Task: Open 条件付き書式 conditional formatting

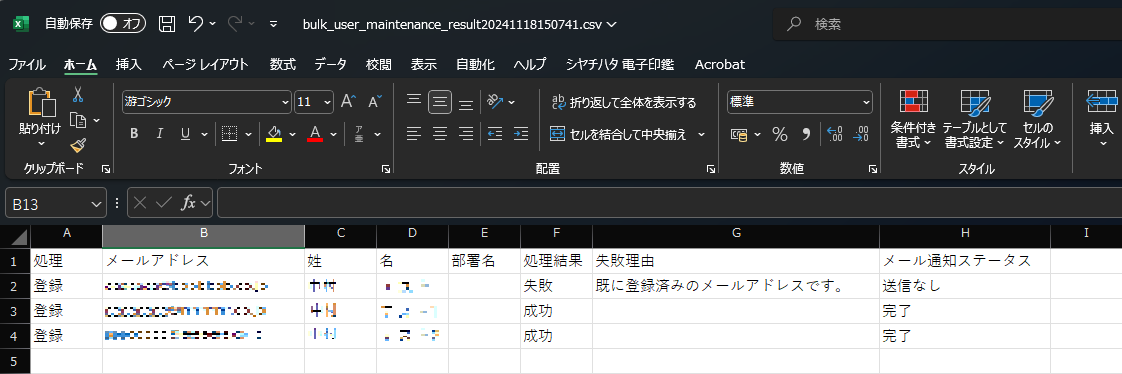Action: (x=913, y=119)
